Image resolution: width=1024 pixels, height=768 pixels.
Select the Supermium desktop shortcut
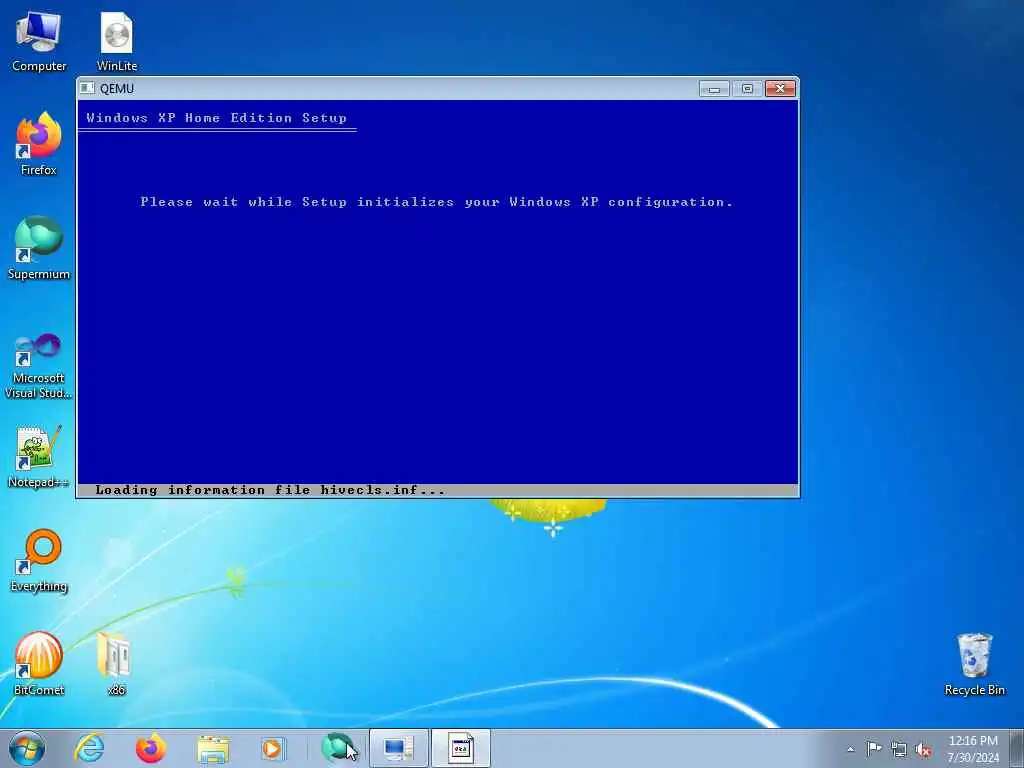click(39, 248)
